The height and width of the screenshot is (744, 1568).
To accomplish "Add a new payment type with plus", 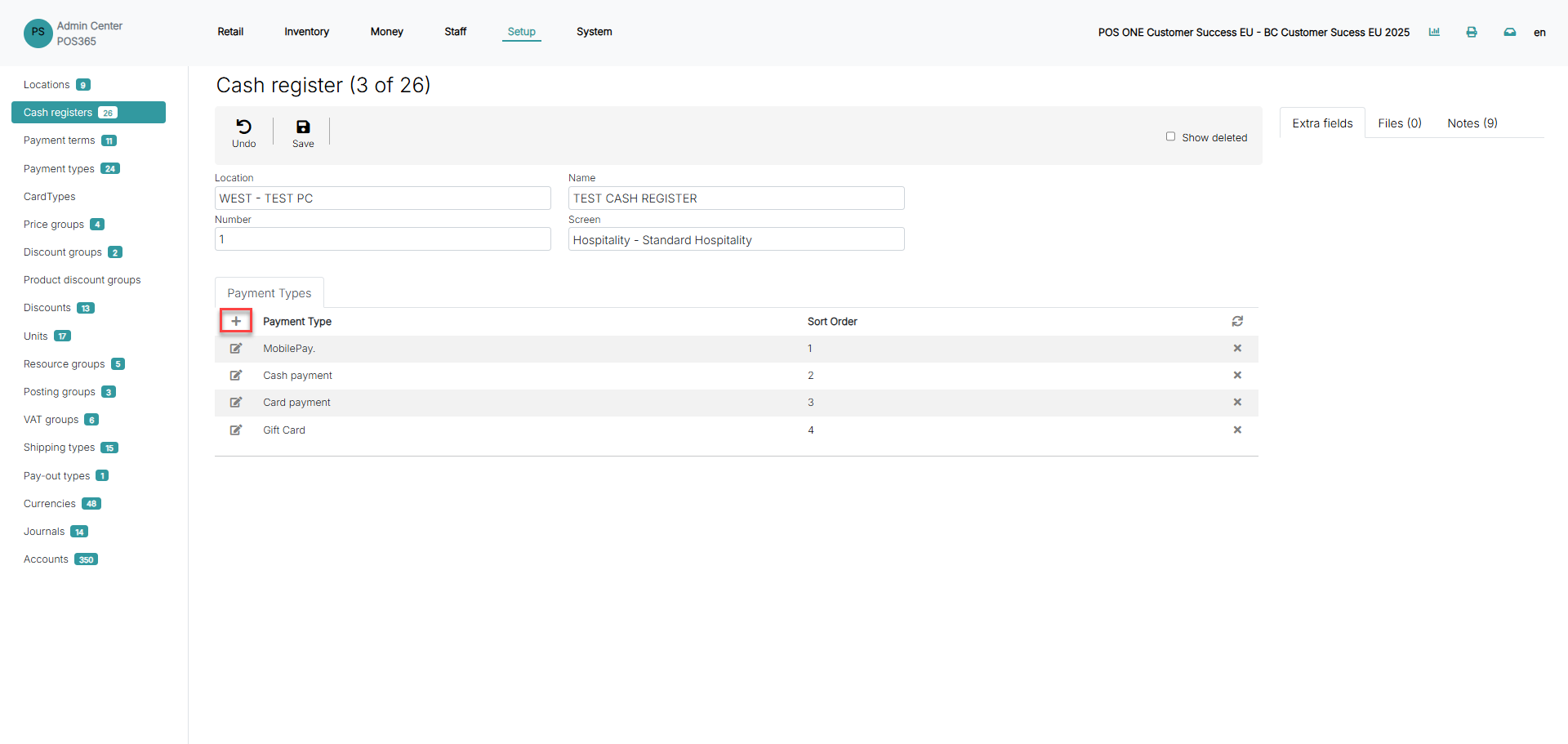I will [x=236, y=321].
